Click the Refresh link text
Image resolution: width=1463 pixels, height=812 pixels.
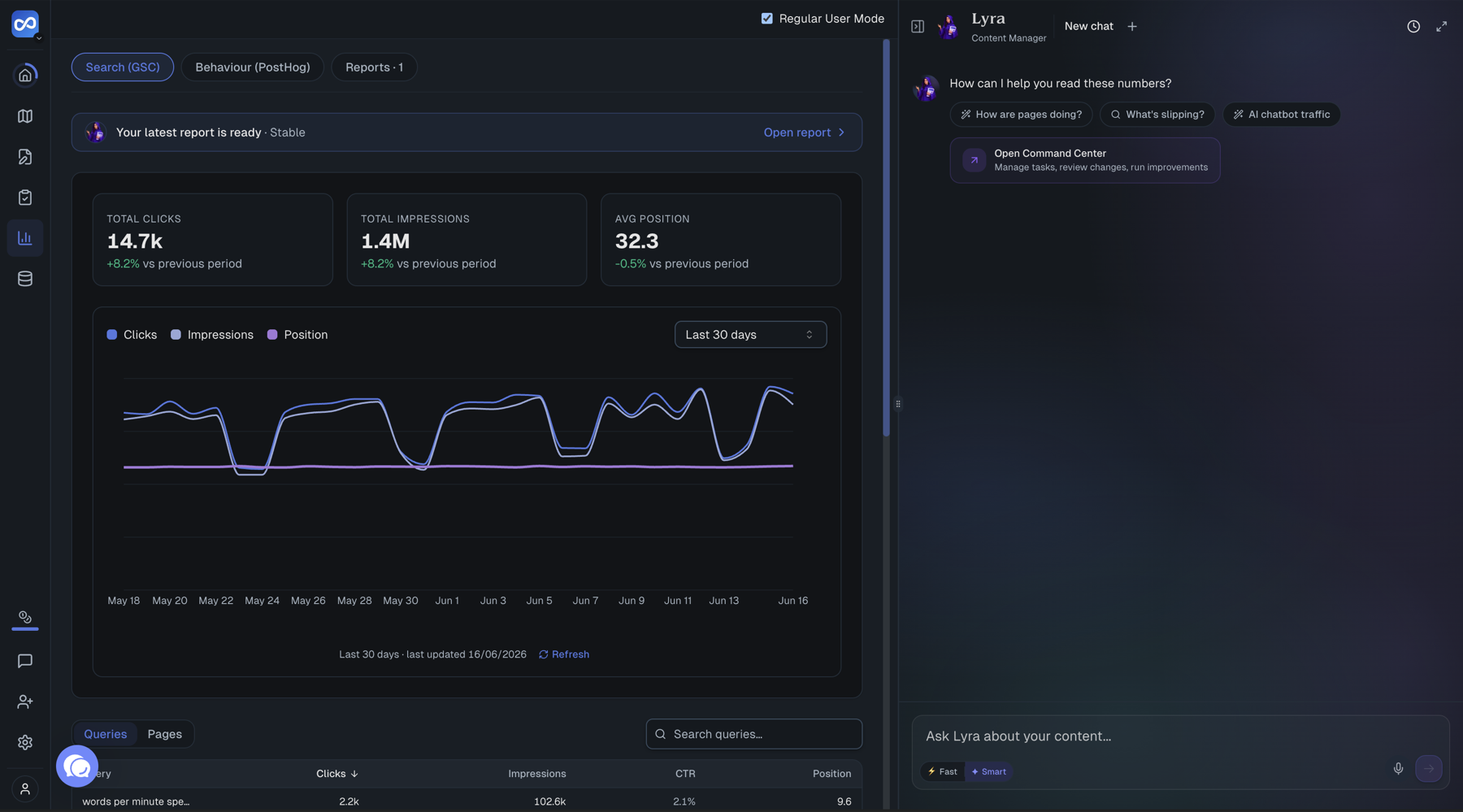[x=571, y=654]
